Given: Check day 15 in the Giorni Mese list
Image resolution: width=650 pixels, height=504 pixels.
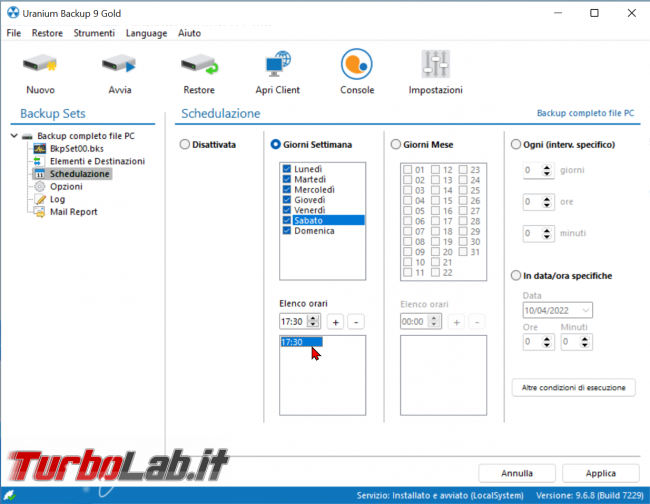Looking at the screenshot, I should click(x=435, y=201).
